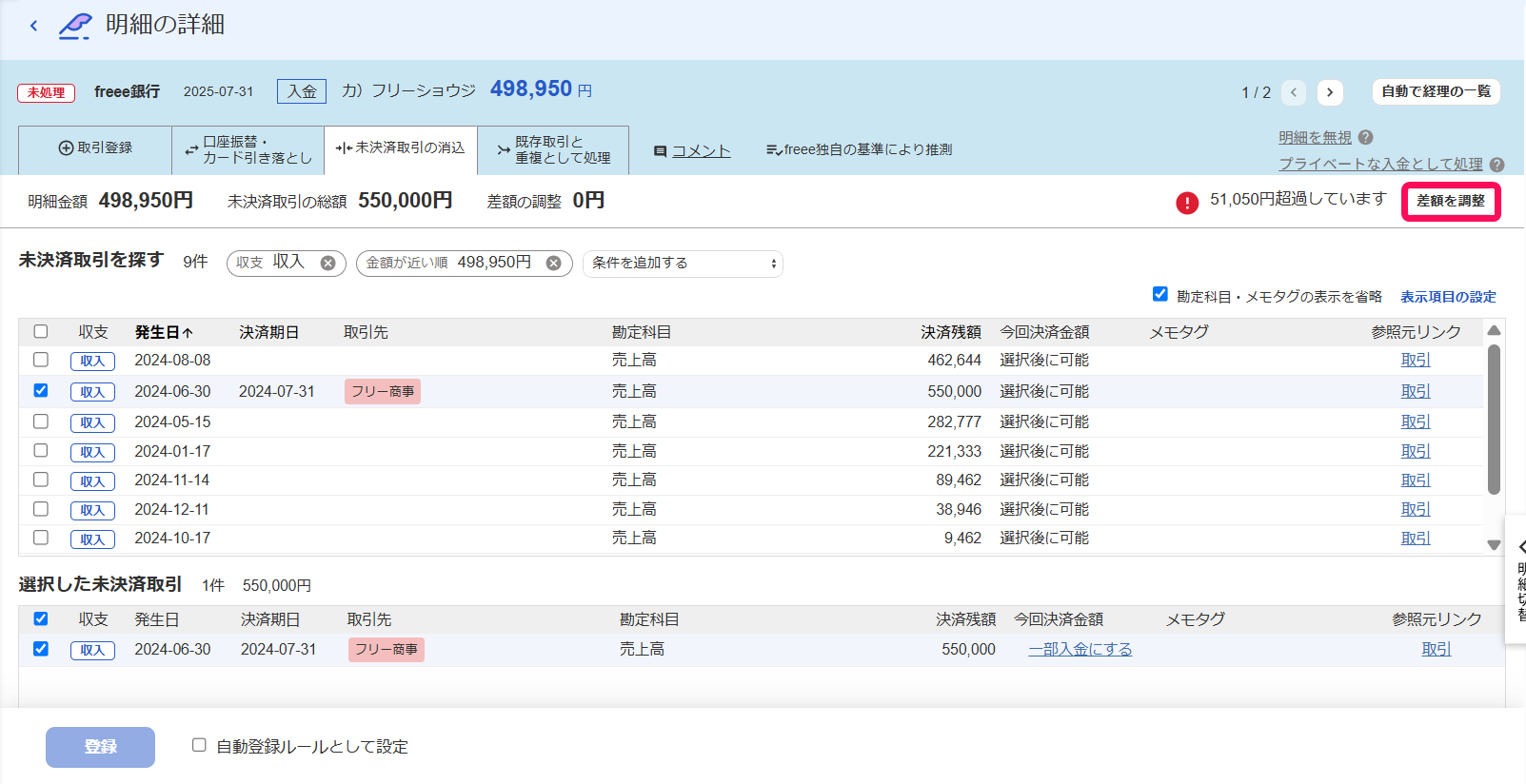Image resolution: width=1526 pixels, height=784 pixels.
Task: Click the 取引先 header in search table
Action: (366, 332)
